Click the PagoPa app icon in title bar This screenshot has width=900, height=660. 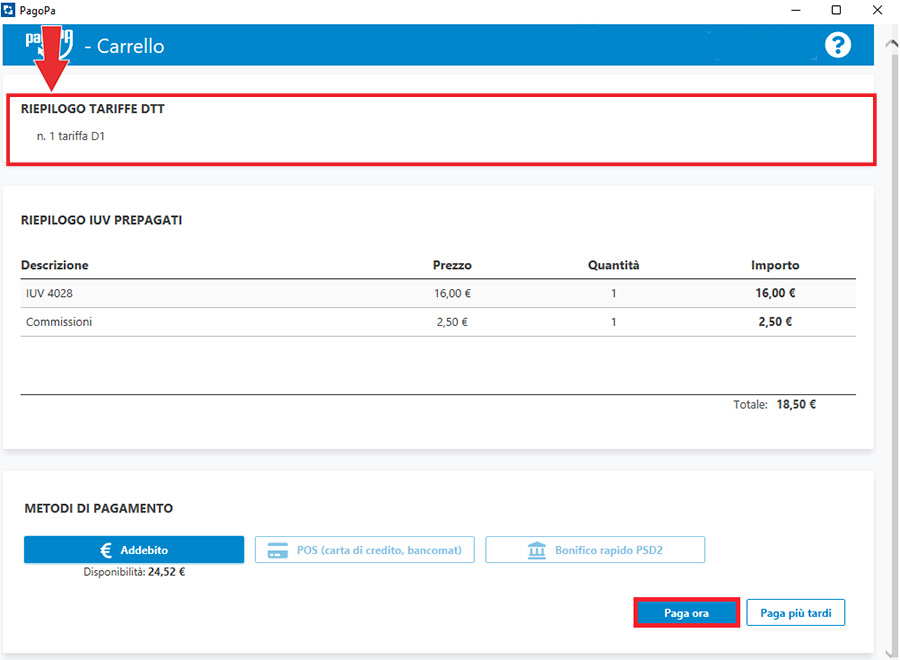pyautogui.click(x=9, y=10)
